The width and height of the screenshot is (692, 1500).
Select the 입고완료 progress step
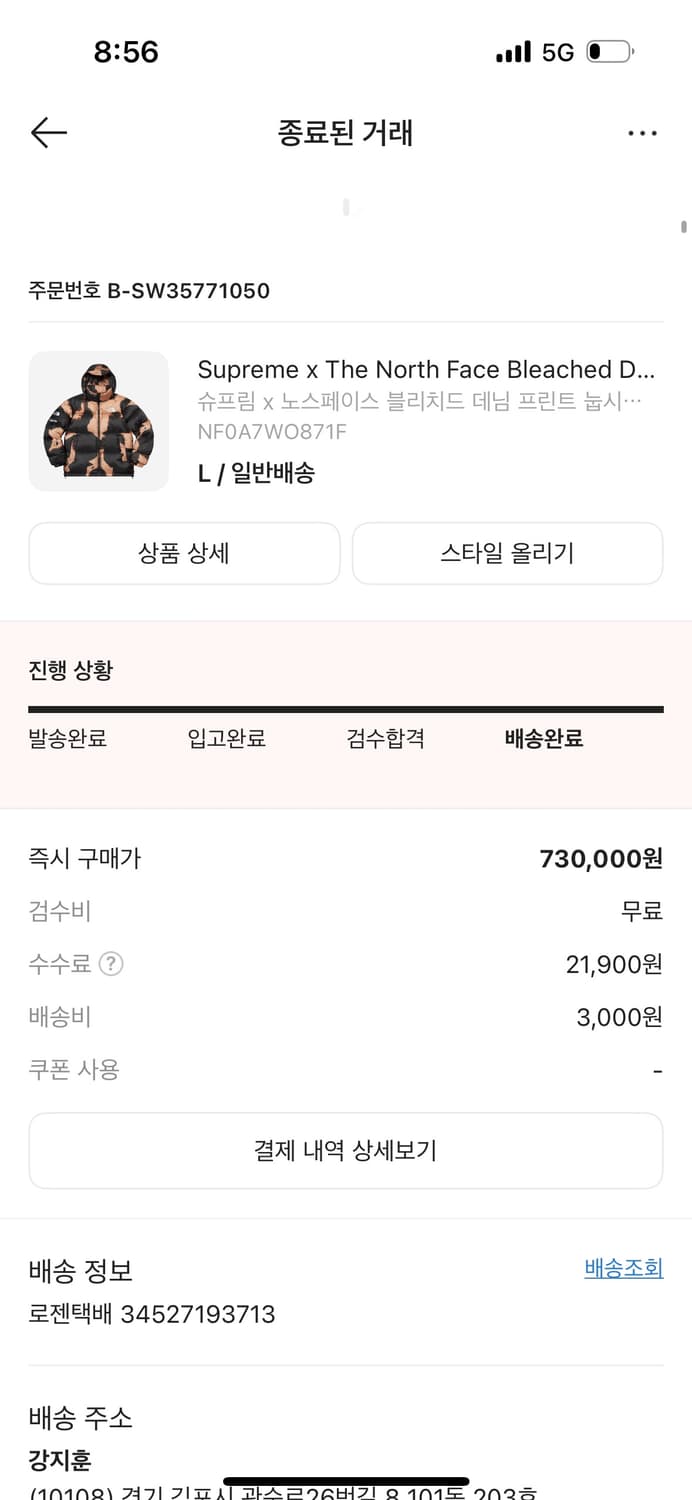(x=227, y=739)
